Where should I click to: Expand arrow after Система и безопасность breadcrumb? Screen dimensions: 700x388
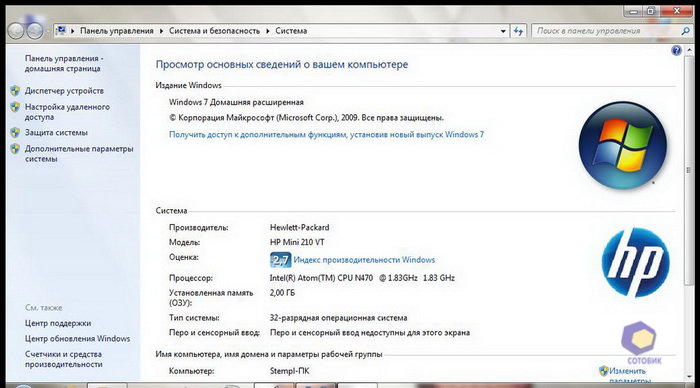pyautogui.click(x=267, y=31)
